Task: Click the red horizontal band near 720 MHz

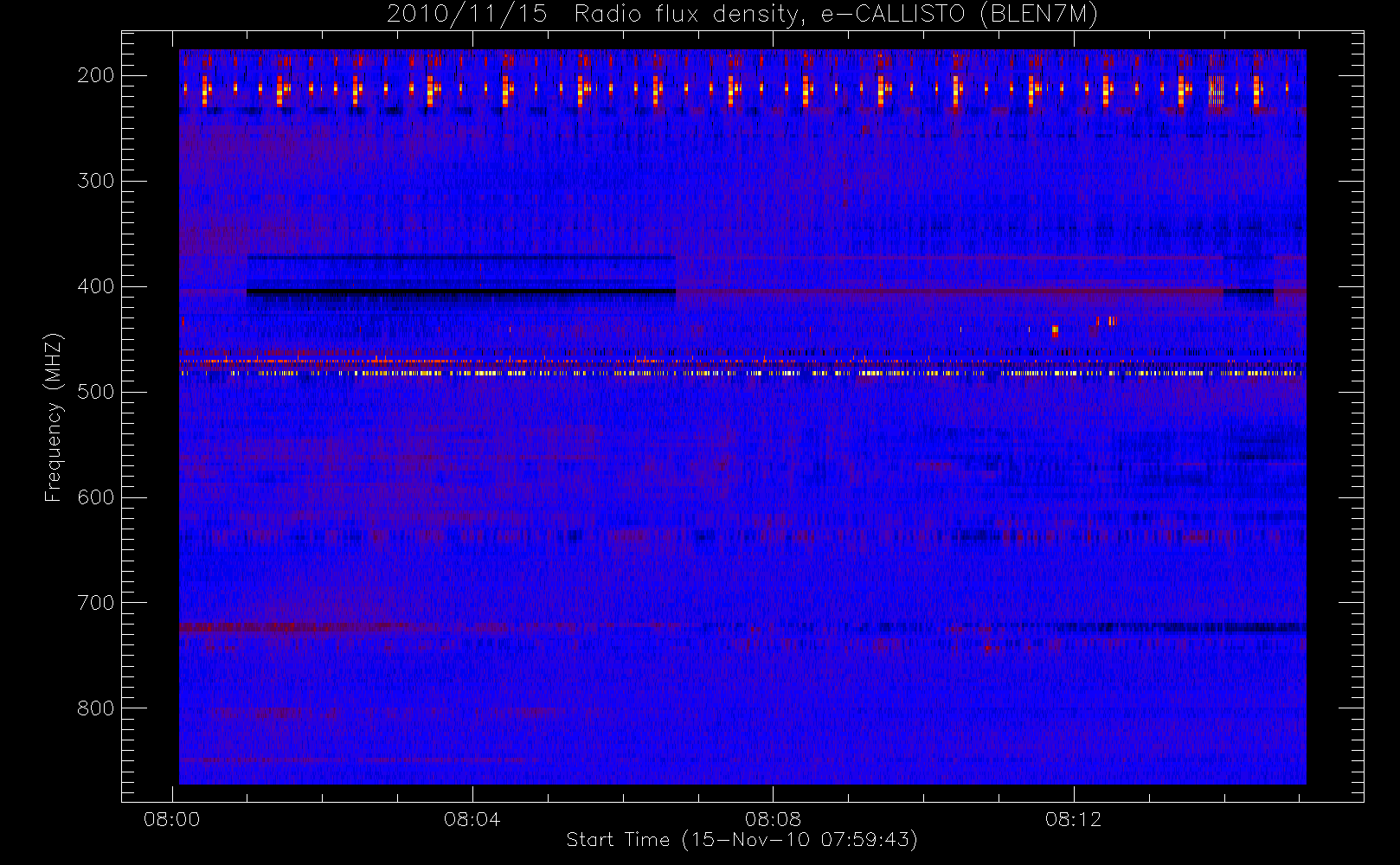Action: [x=294, y=626]
